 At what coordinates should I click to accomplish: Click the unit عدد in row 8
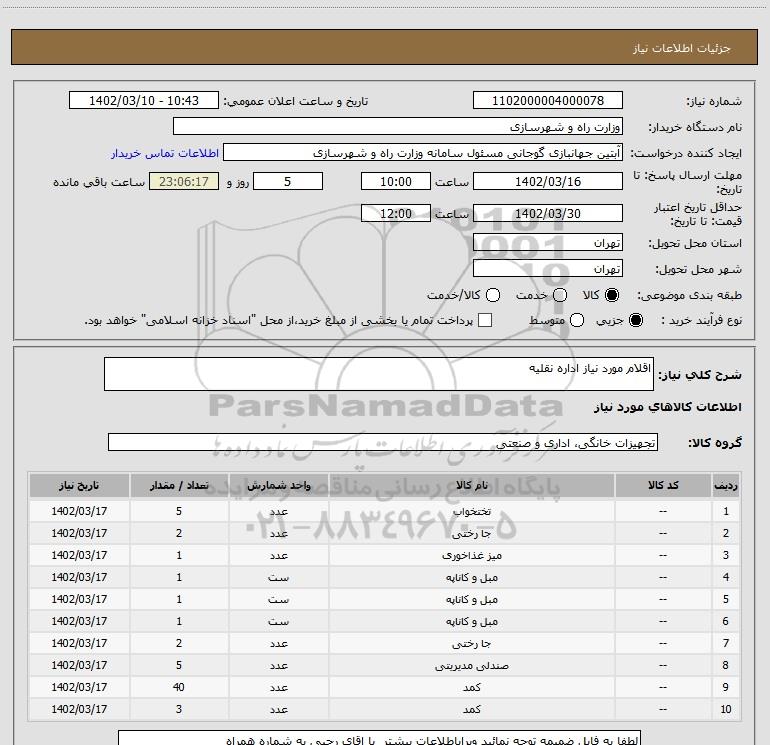[x=278, y=665]
